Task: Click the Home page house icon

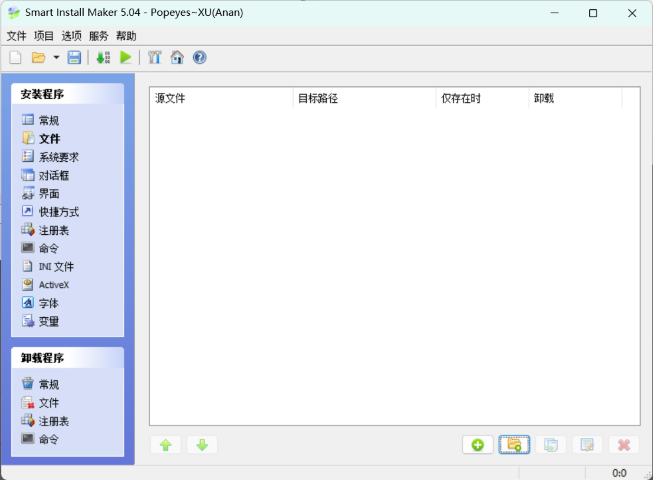Action: (x=177, y=58)
